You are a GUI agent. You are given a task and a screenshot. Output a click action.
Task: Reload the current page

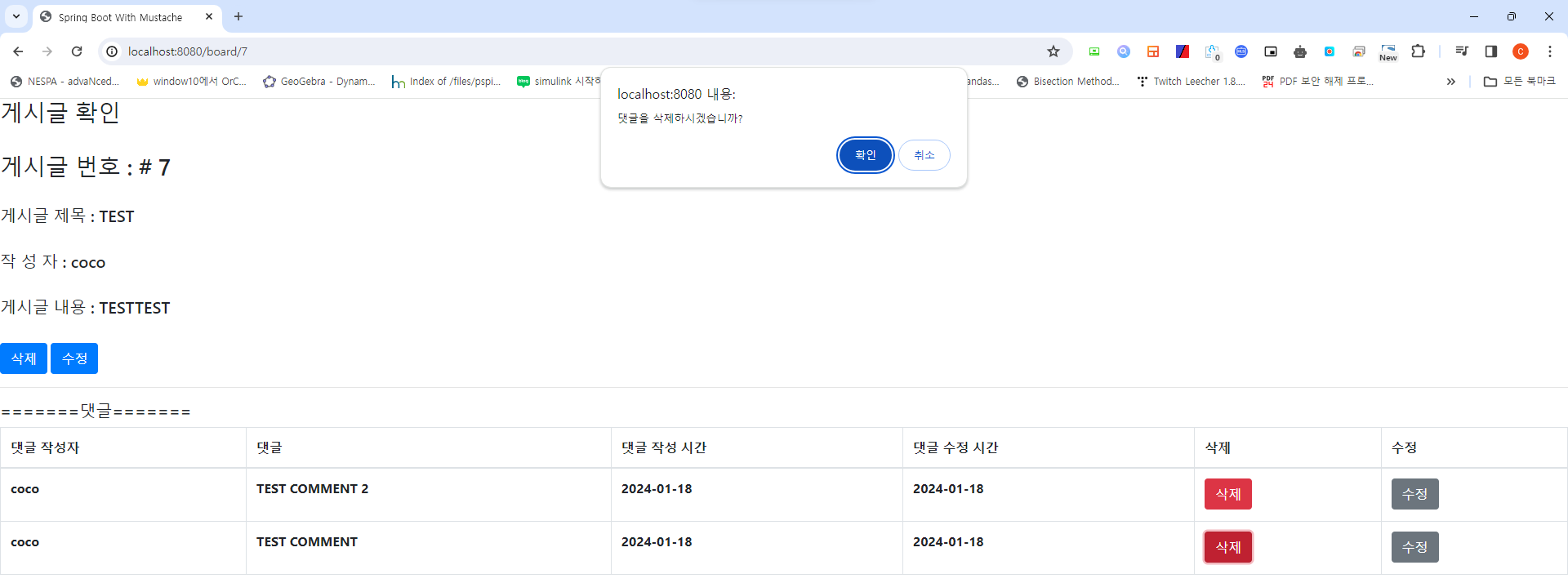(x=77, y=51)
